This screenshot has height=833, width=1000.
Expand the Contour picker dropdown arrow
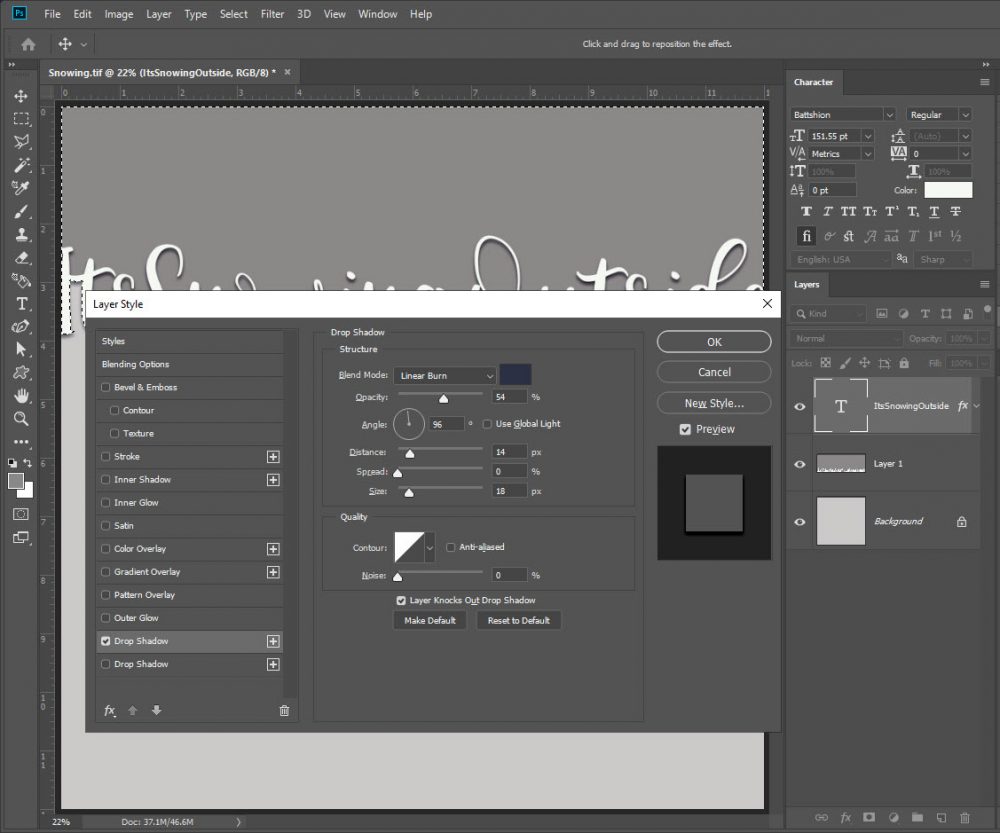pyautogui.click(x=430, y=548)
